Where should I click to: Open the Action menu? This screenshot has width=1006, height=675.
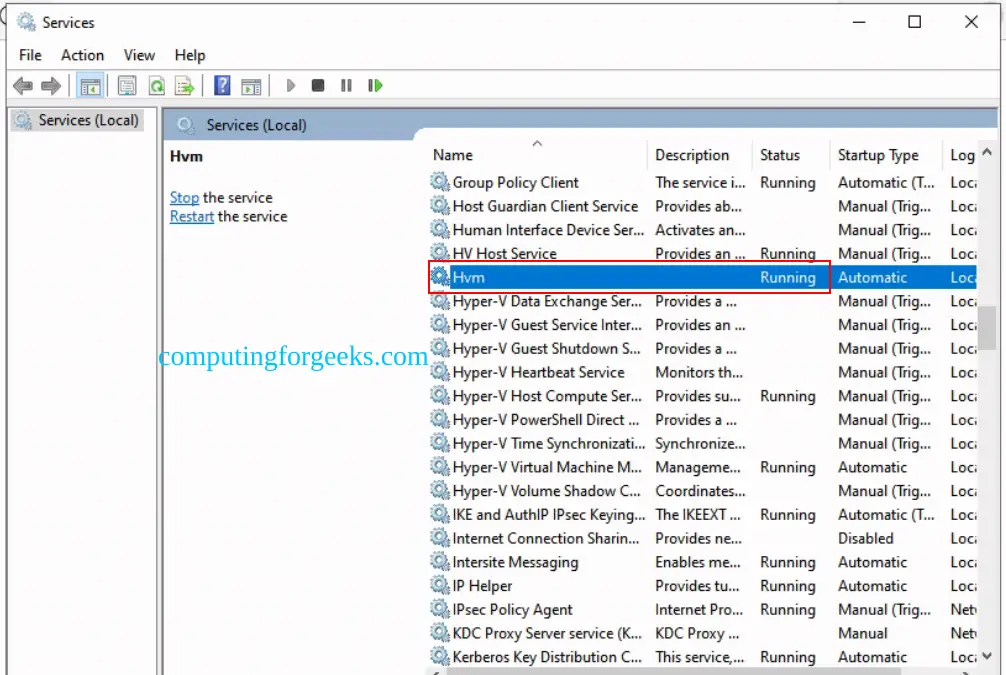(x=82, y=55)
